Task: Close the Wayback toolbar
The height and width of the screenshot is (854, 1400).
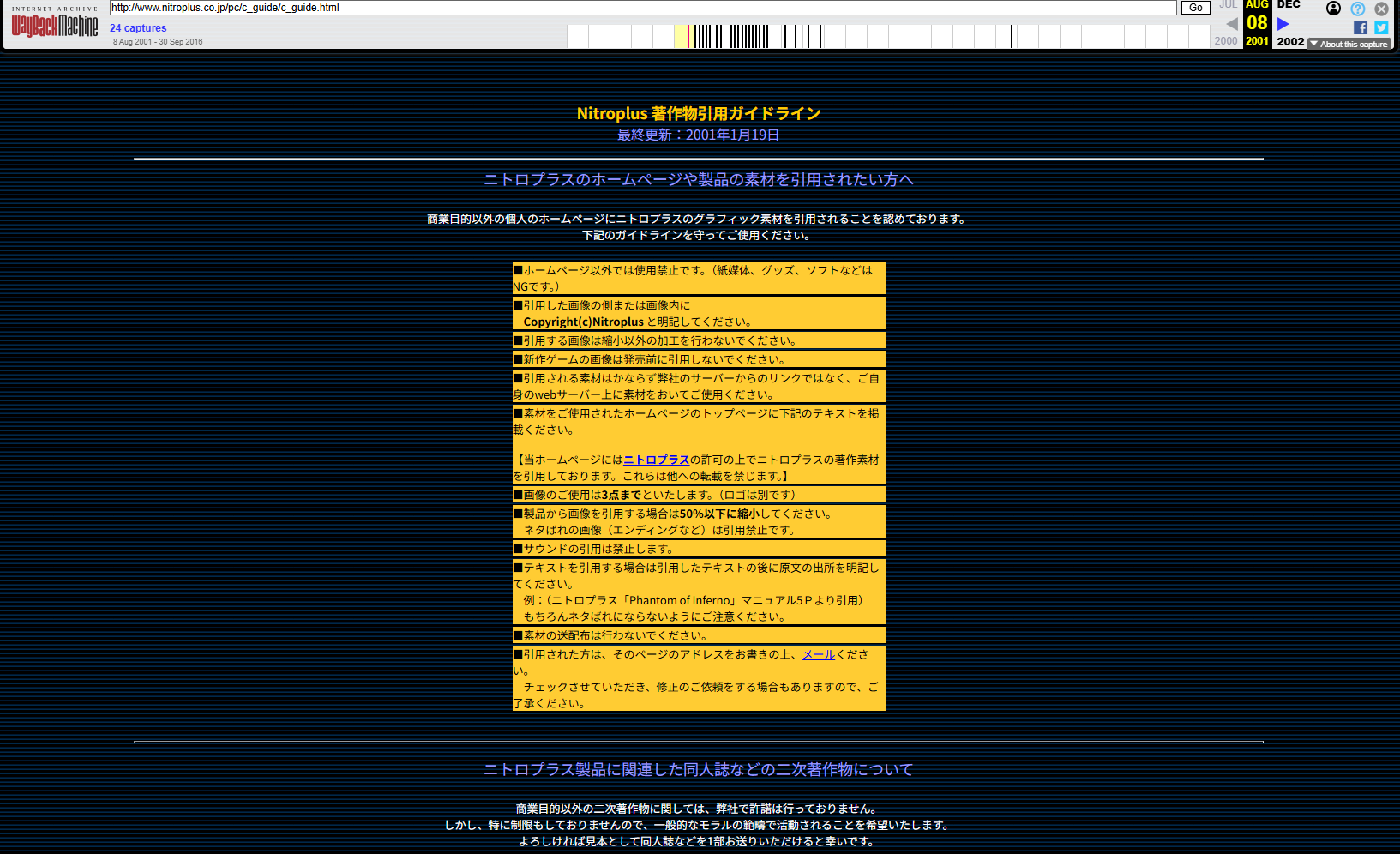Action: point(1381,9)
